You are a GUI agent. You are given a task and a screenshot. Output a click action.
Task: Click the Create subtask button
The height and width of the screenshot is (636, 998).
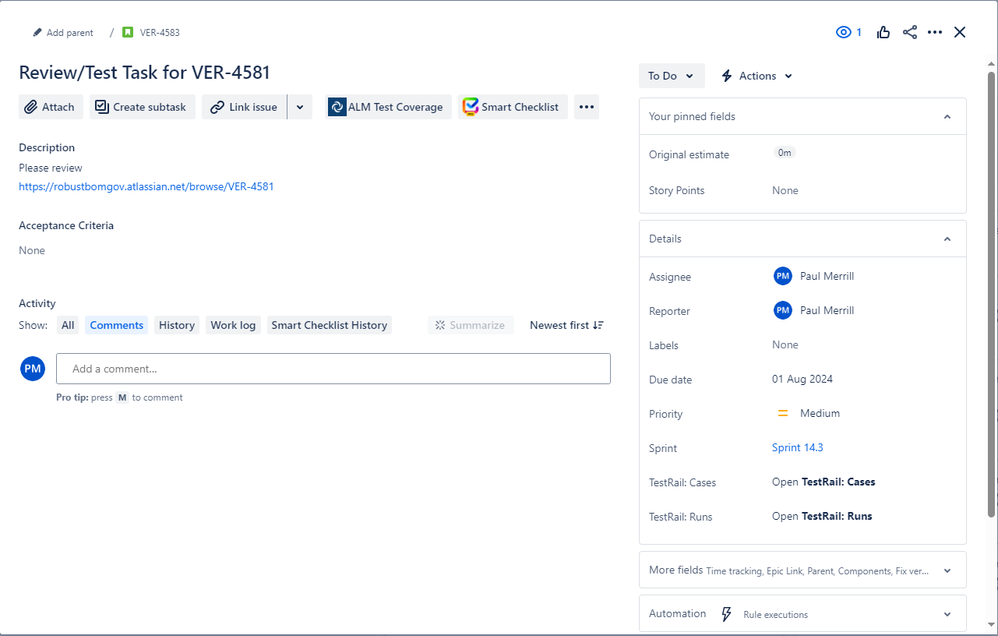[x=143, y=107]
